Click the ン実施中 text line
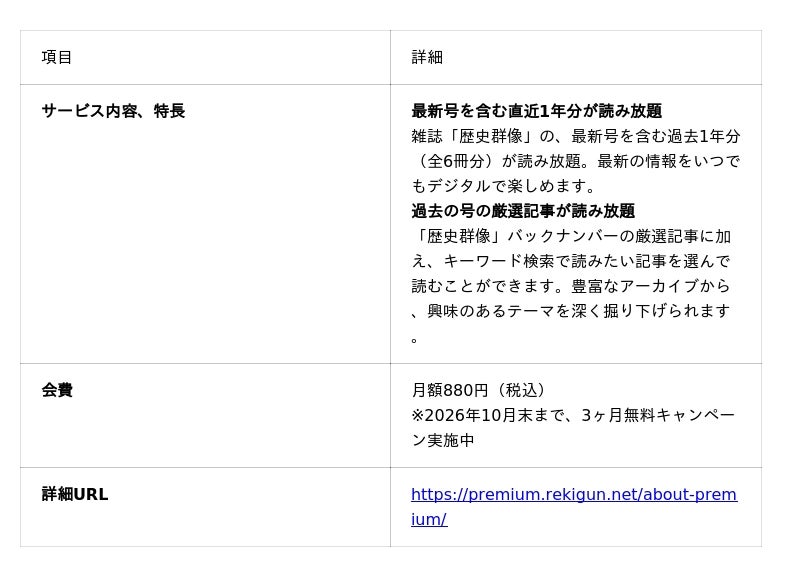This screenshot has height=577, width=800. click(x=443, y=440)
